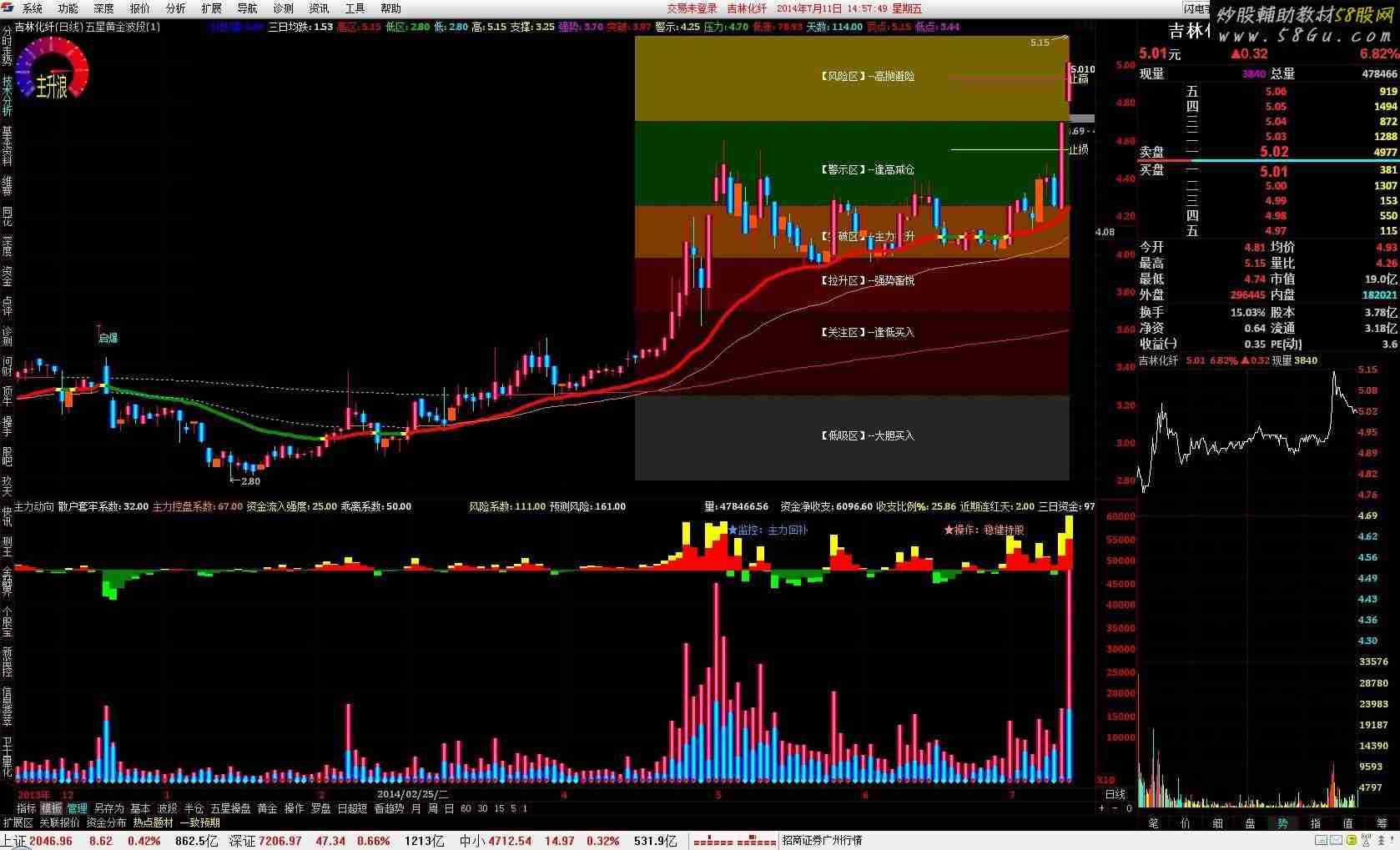Open the 诊测 menu

[x=284, y=8]
